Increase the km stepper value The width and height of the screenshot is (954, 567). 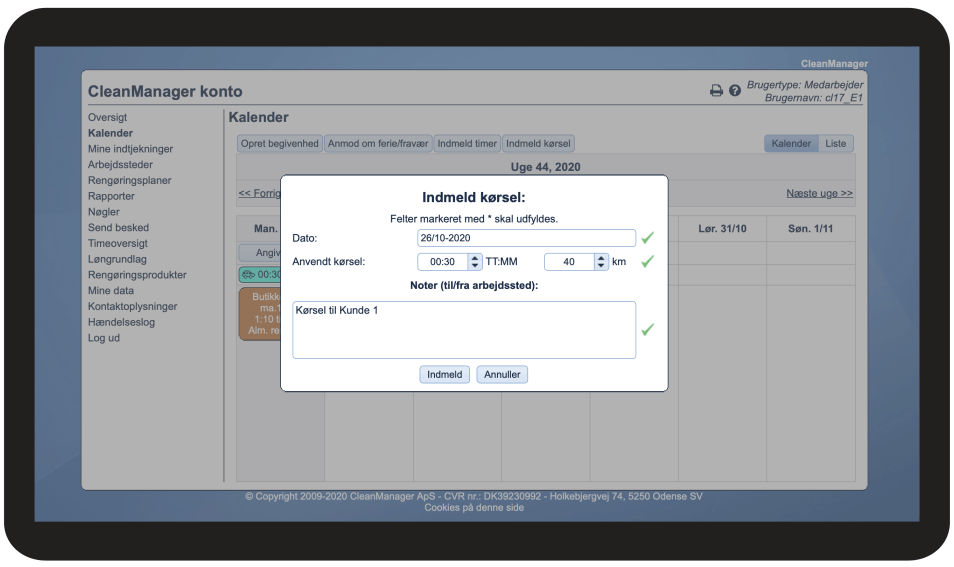pyautogui.click(x=601, y=258)
